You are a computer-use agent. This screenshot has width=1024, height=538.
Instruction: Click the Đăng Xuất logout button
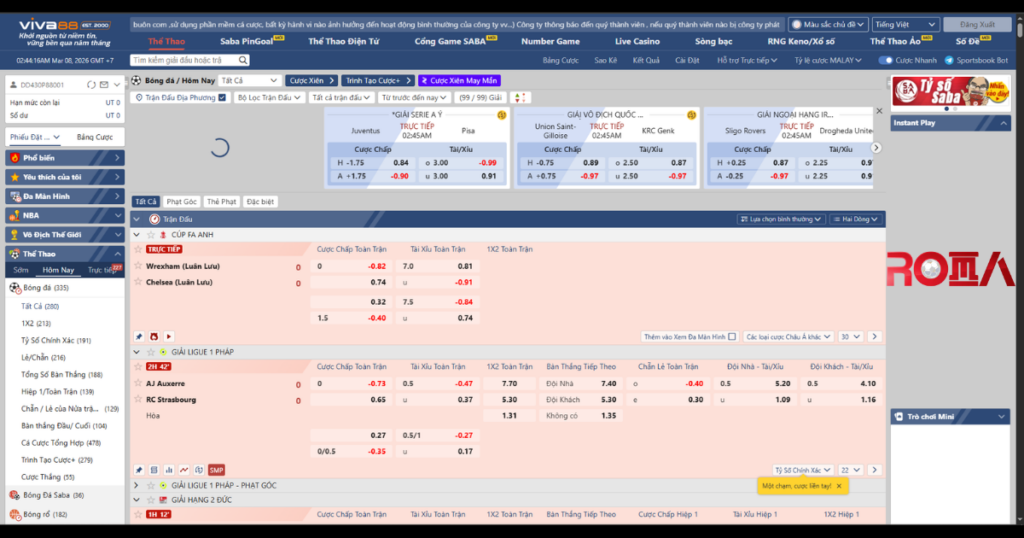coord(978,24)
